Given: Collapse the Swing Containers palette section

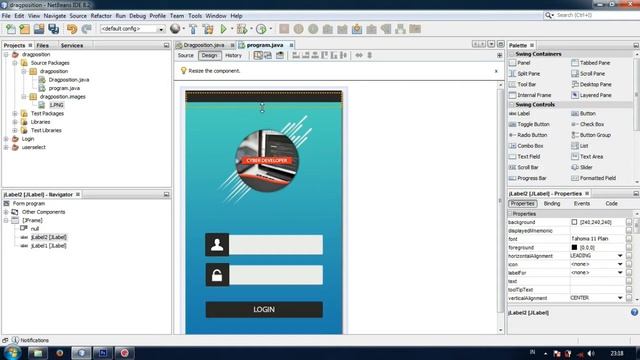Looking at the screenshot, I should (x=512, y=54).
